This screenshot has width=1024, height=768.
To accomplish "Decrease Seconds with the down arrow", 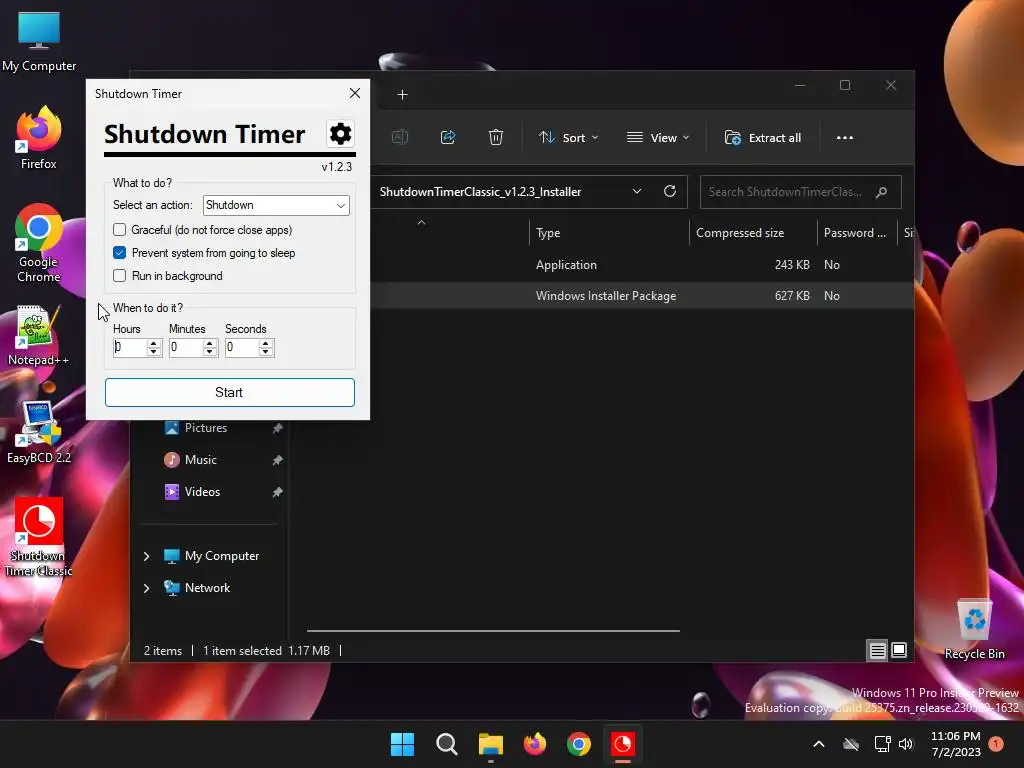I will (x=266, y=352).
